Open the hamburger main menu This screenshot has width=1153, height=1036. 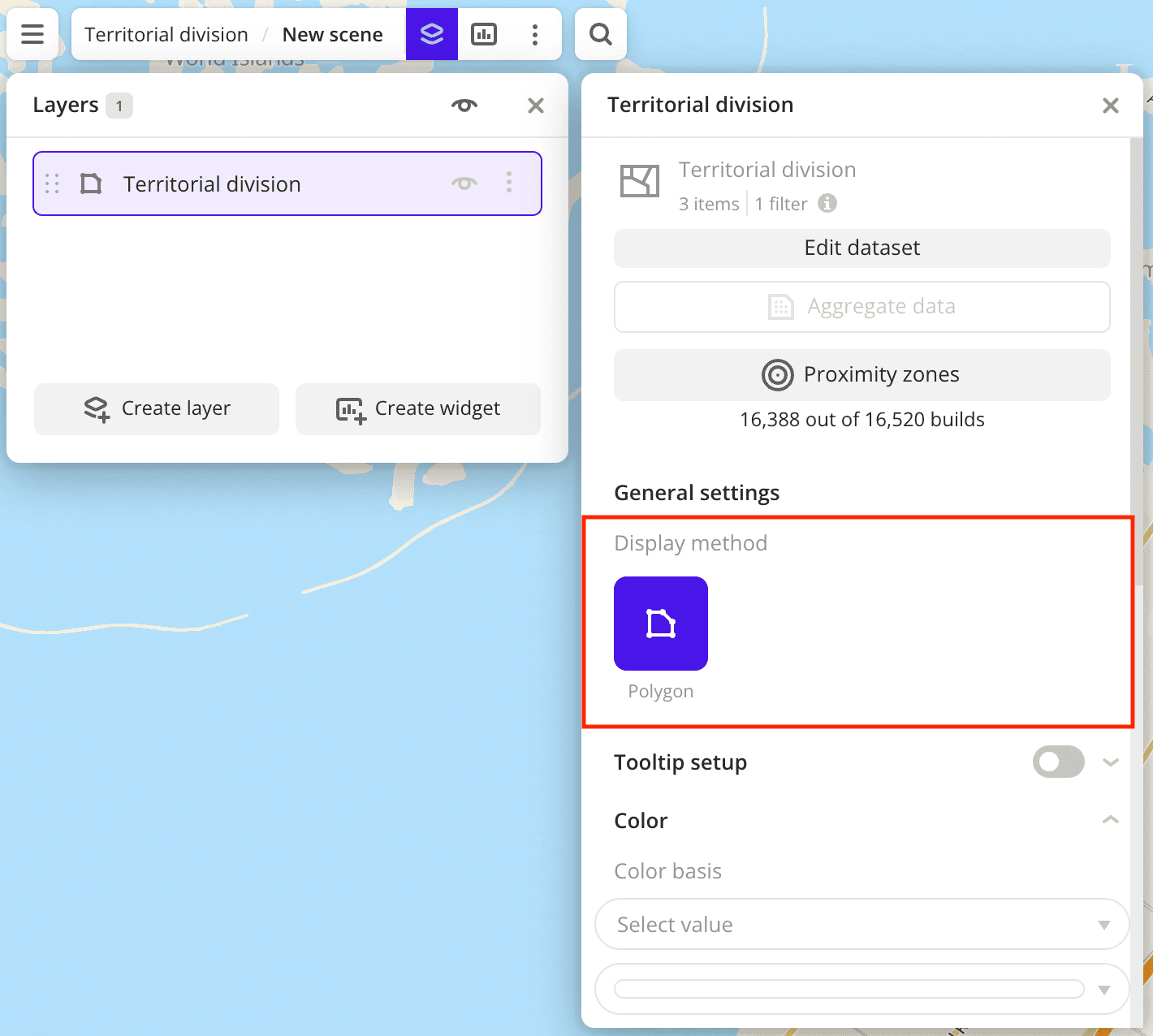[x=32, y=34]
